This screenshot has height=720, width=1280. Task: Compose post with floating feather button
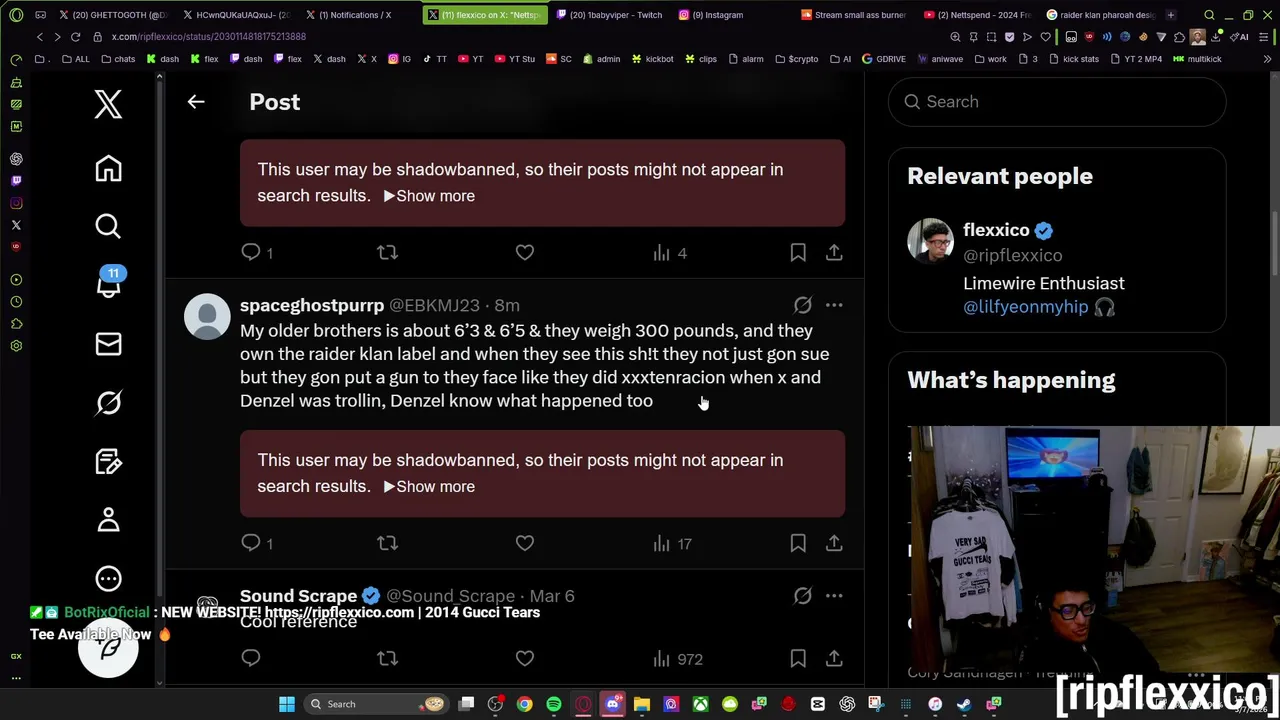click(x=108, y=648)
